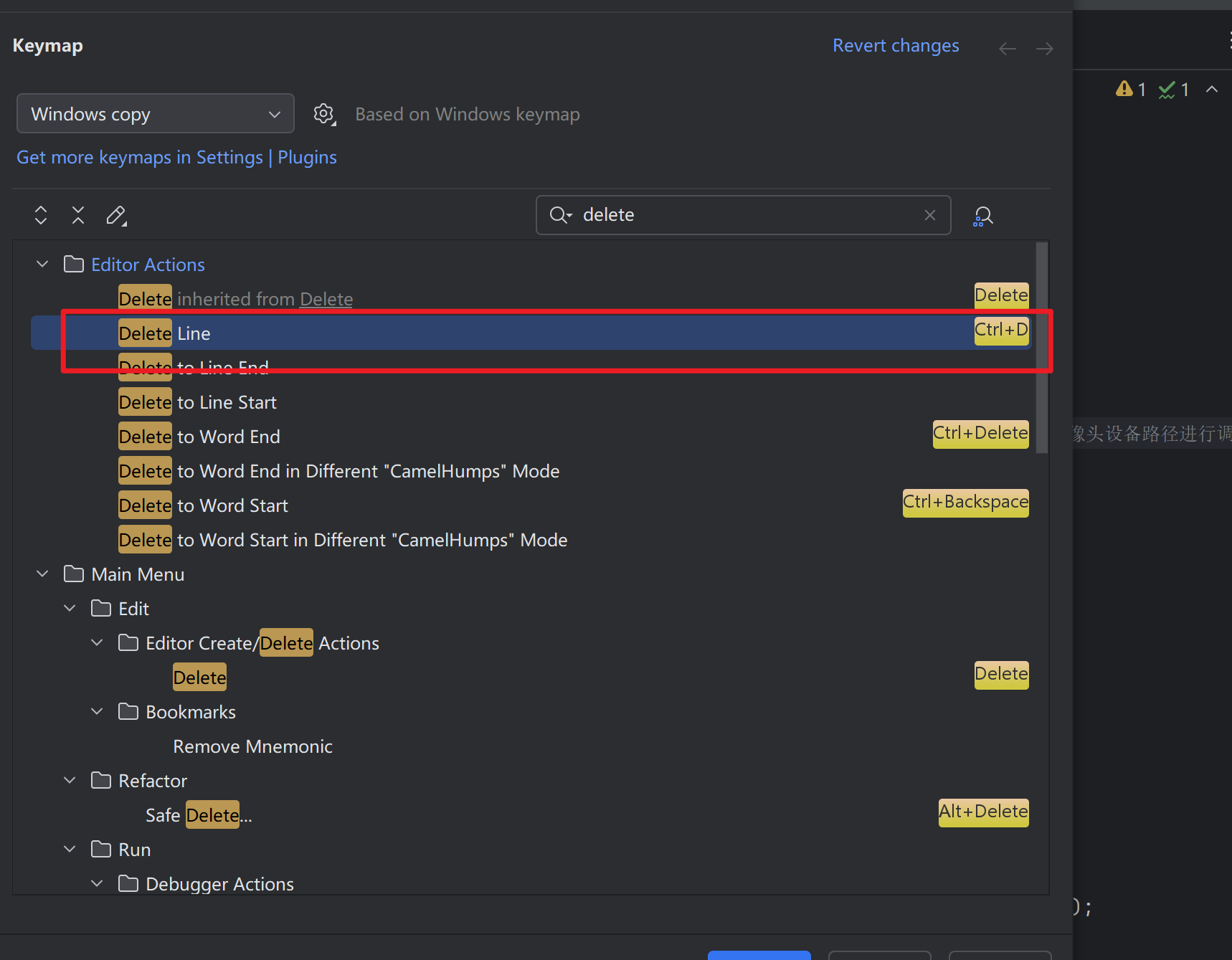The height and width of the screenshot is (960, 1232).
Task: Click the Editor Actions folder label
Action: pyautogui.click(x=148, y=265)
